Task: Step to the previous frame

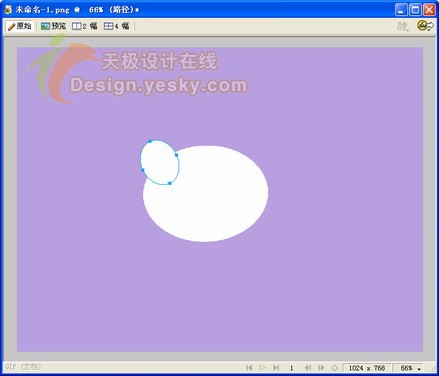Action: tap(308, 368)
